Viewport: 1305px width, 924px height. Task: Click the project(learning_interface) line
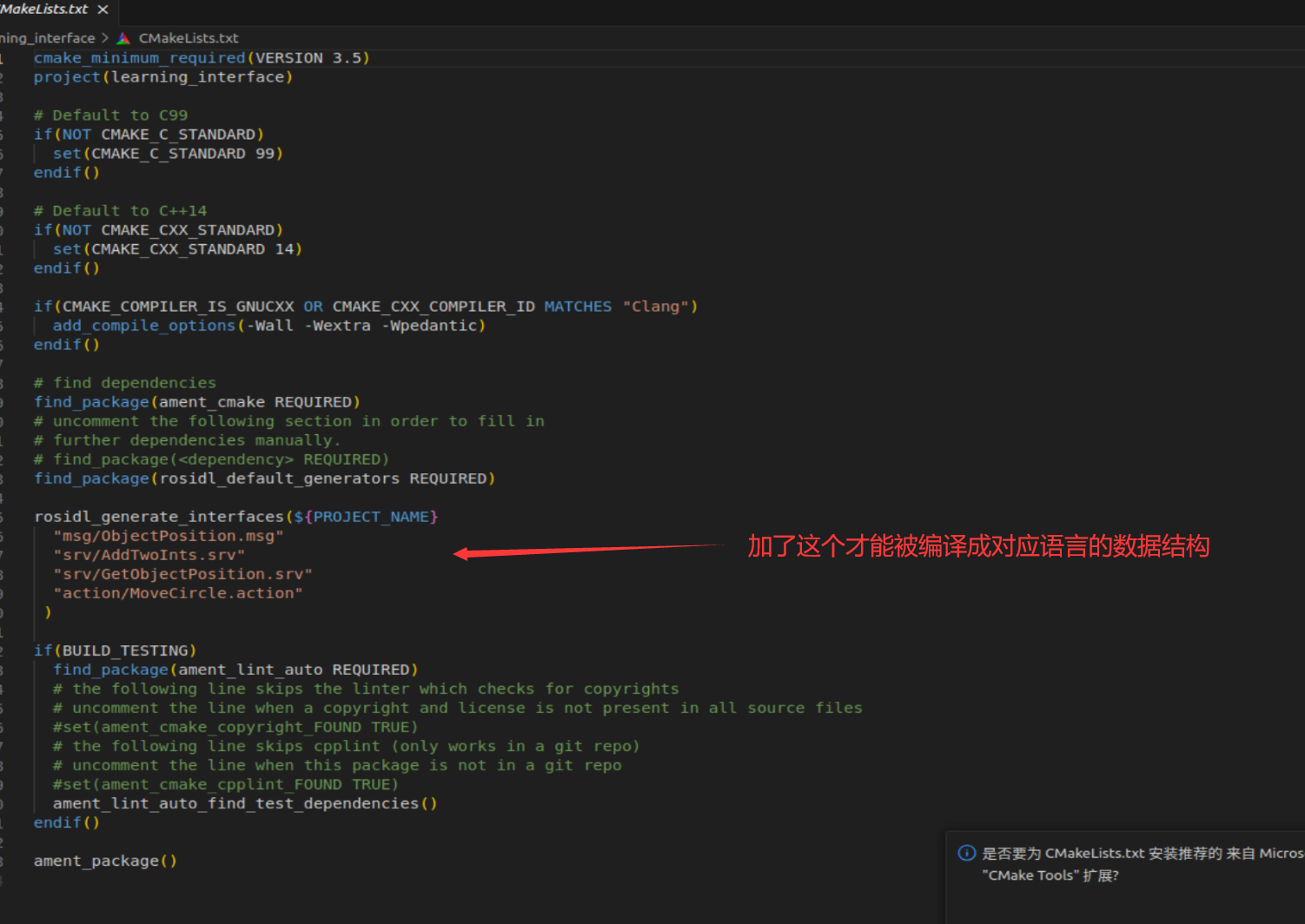[x=163, y=77]
